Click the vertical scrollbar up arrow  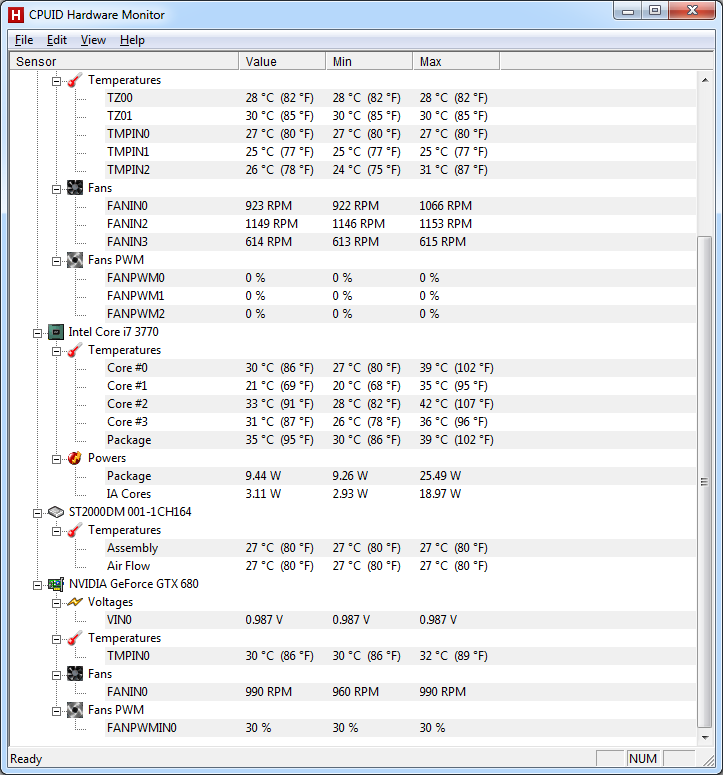coord(705,80)
